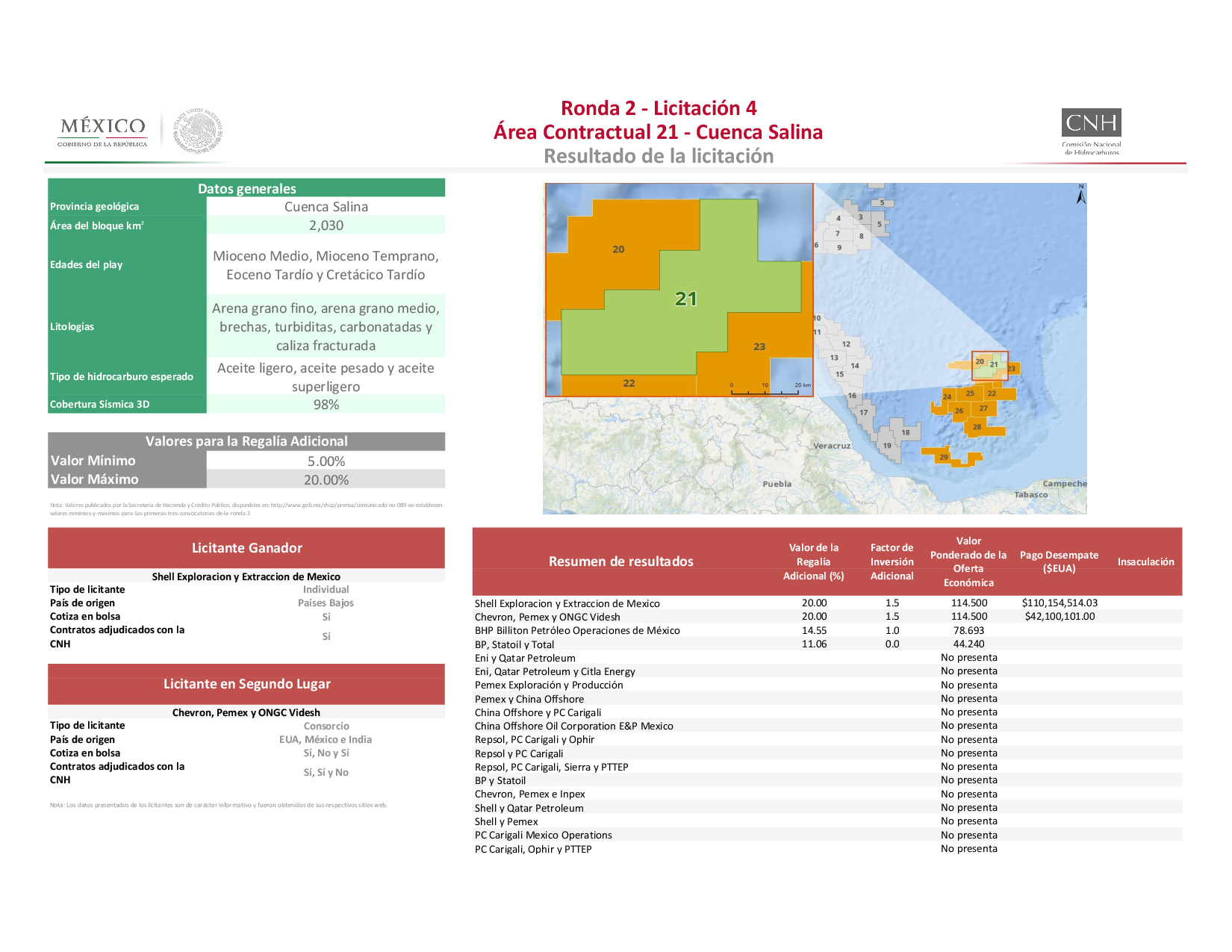
Task: Click block 28 on the regional map
Action: 977,427
